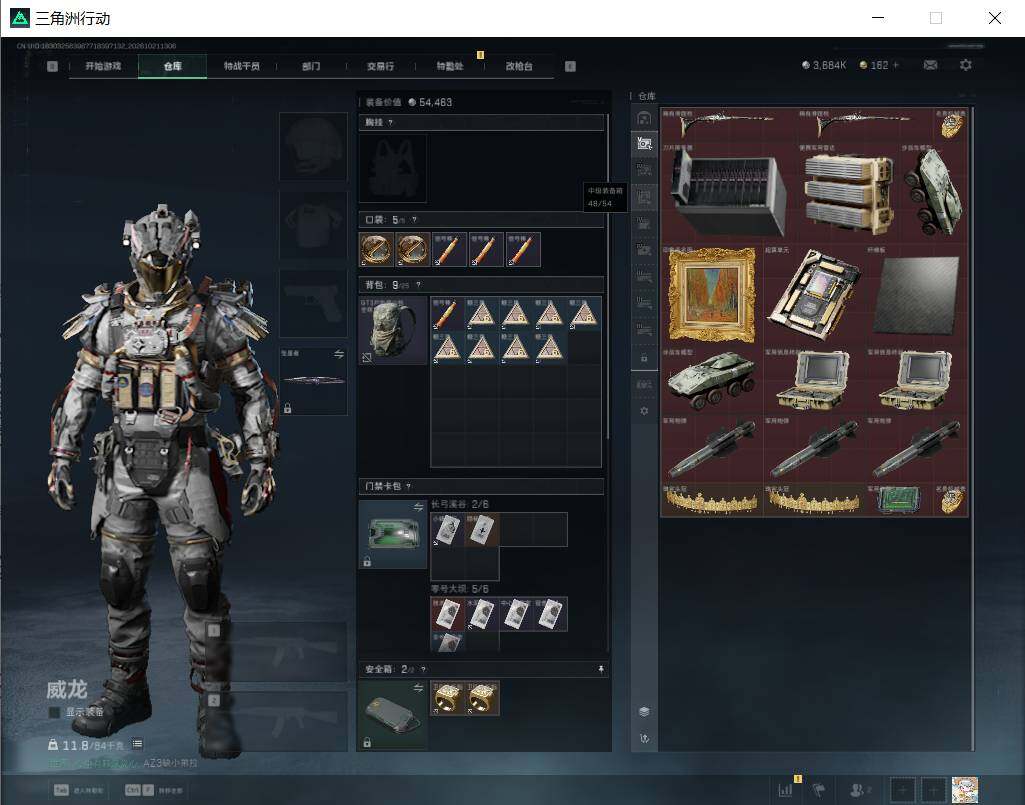This screenshot has height=805, width=1025.
Task: Click the 开始游戏 button
Action: click(x=103, y=66)
